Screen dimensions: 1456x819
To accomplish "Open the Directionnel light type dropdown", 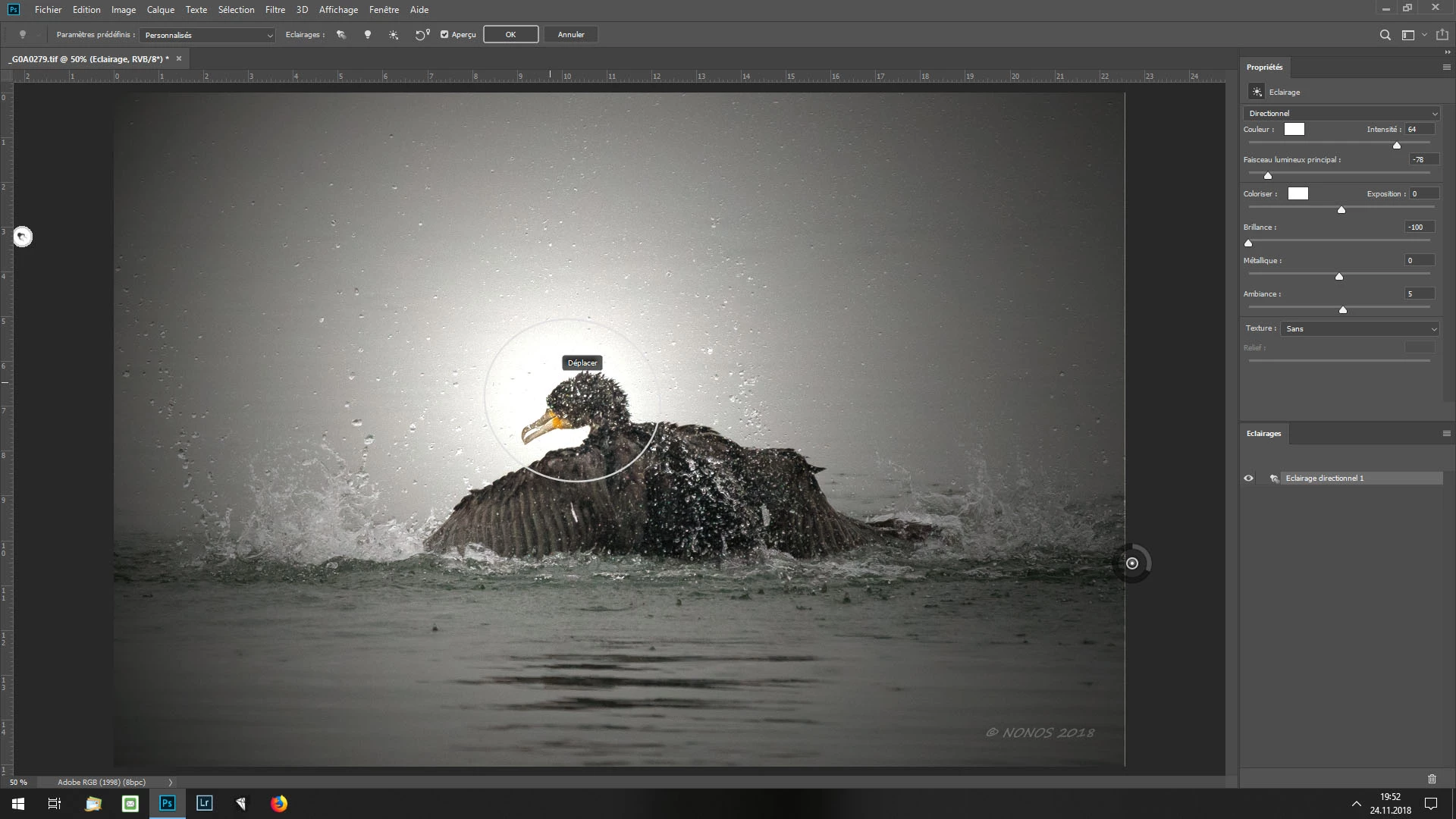I will point(1341,114).
